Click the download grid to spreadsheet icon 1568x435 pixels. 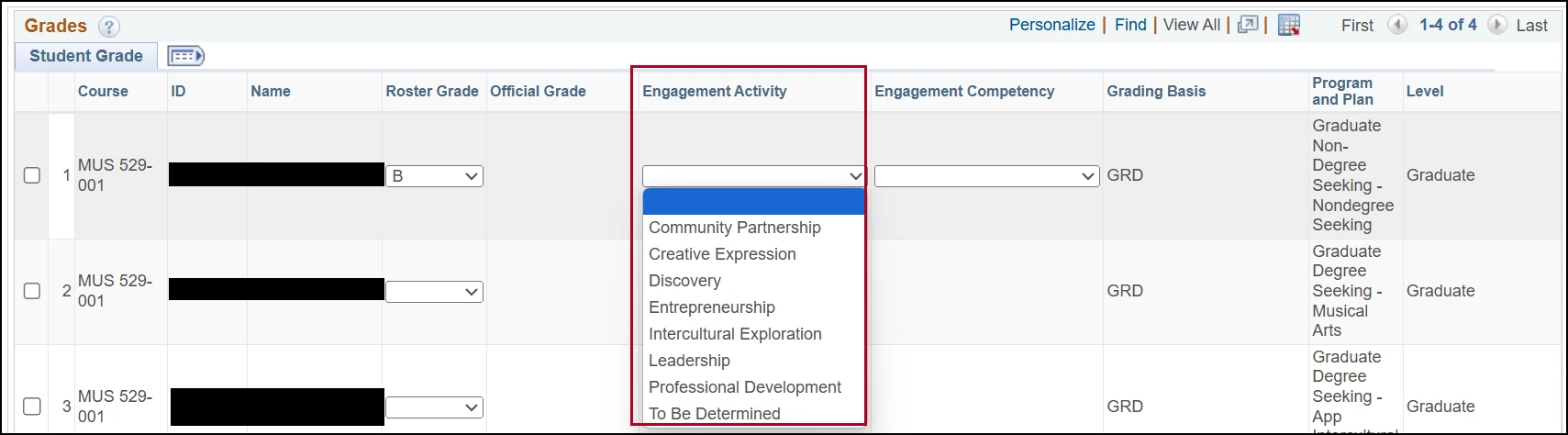point(1289,26)
